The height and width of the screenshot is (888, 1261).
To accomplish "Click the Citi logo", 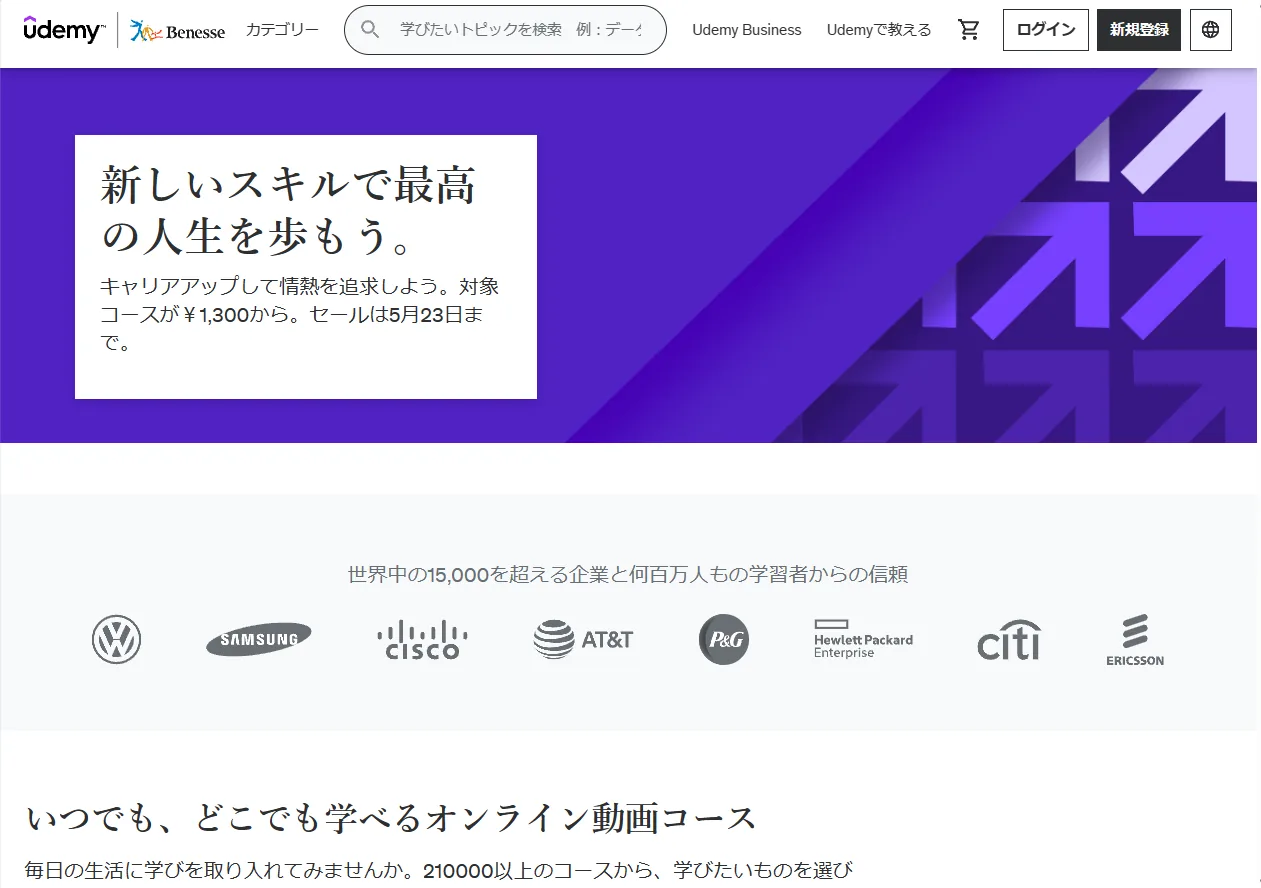I will point(1009,640).
